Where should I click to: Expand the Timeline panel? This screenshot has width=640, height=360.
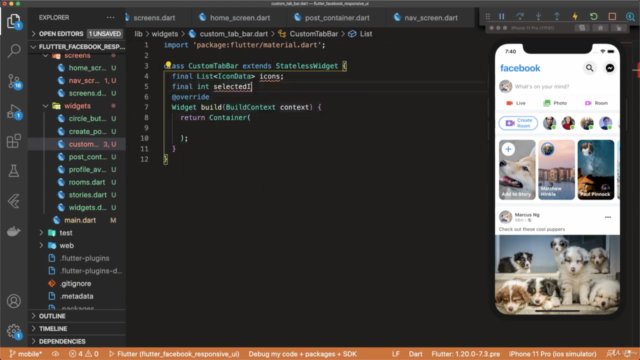coord(77,329)
